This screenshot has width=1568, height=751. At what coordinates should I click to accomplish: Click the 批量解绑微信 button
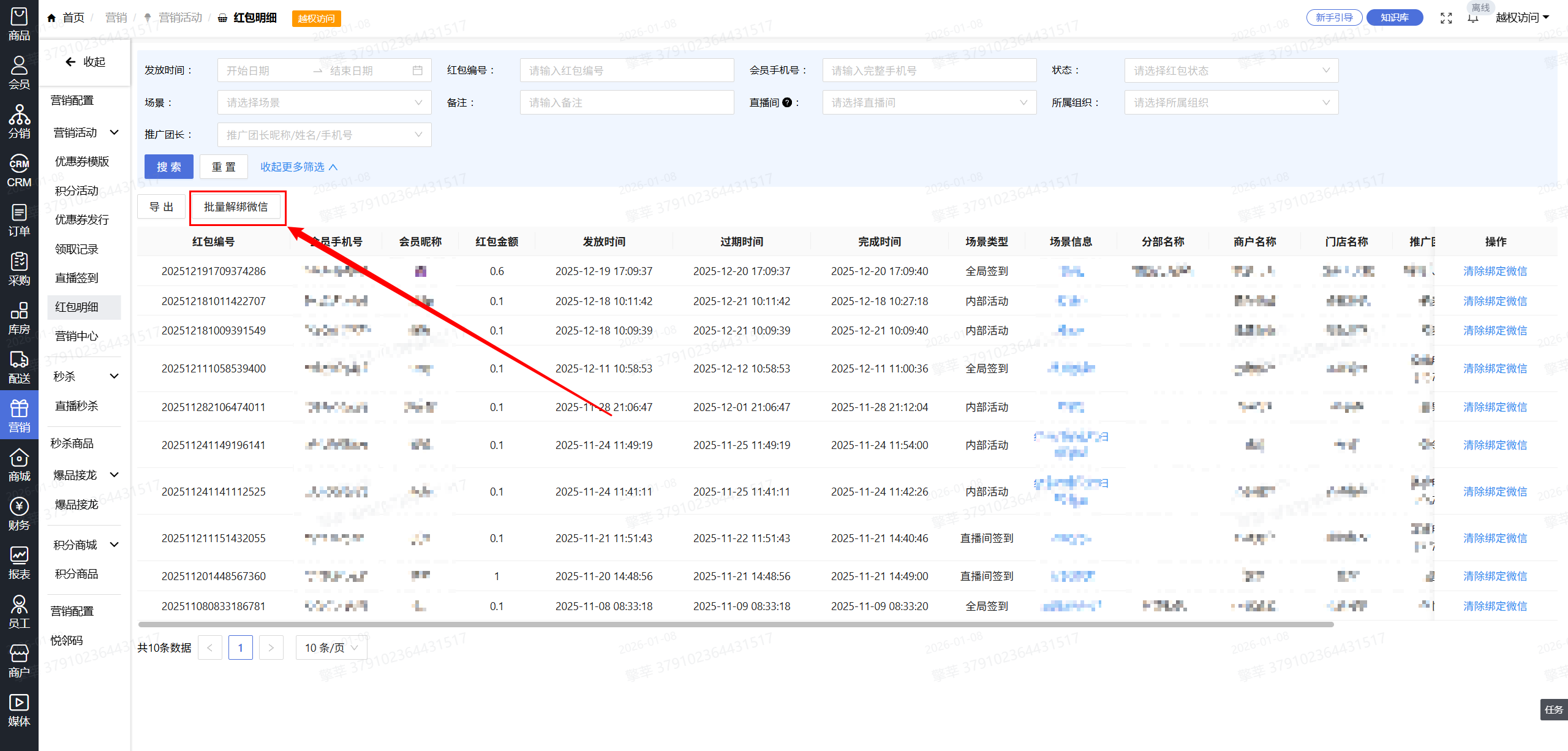click(x=236, y=207)
